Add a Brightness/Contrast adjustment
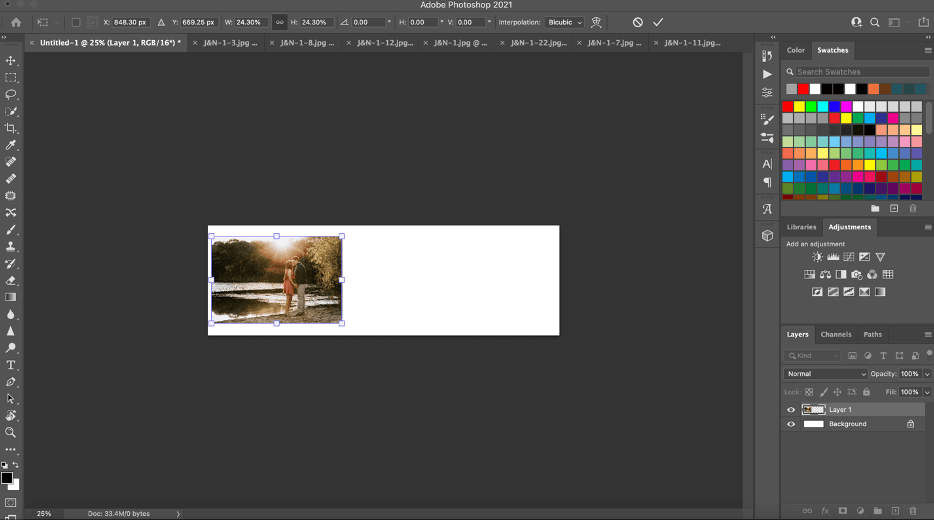Viewport: 934px width, 520px height. (x=817, y=257)
